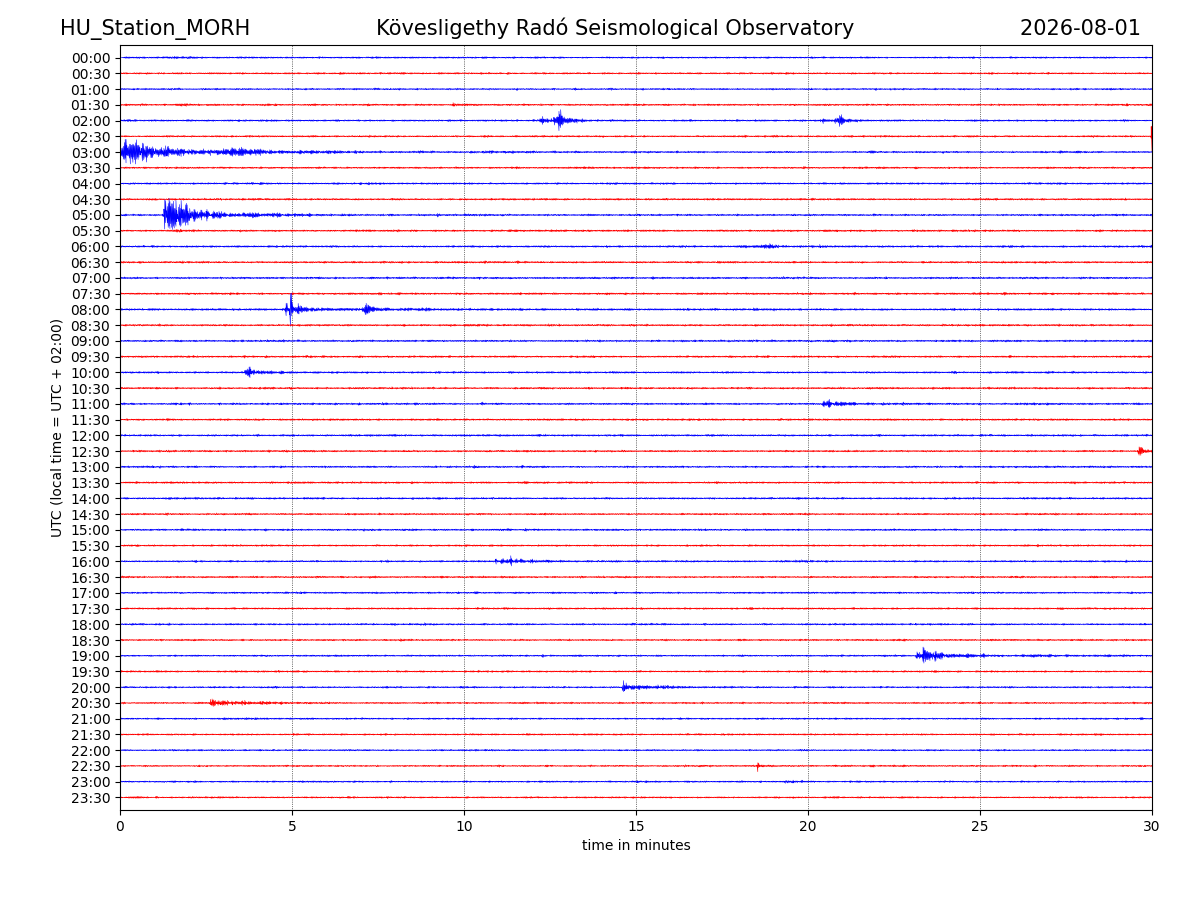Click the 19:00 time row label

[91, 657]
